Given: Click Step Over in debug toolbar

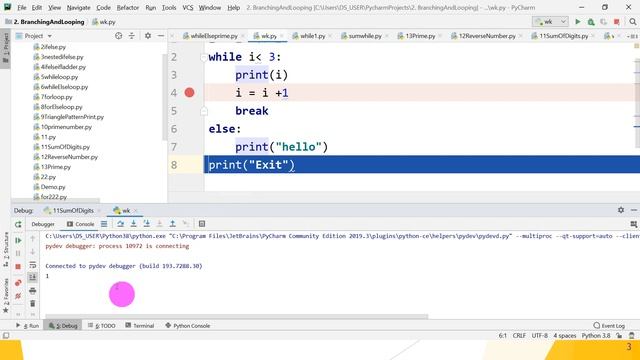Looking at the screenshot, I should point(120,224).
